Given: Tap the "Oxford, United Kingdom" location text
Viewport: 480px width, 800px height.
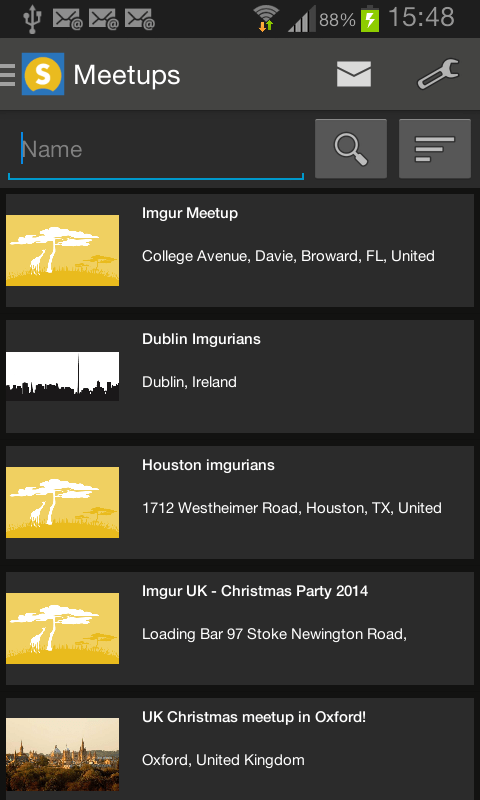Looking at the screenshot, I should click(223, 760).
